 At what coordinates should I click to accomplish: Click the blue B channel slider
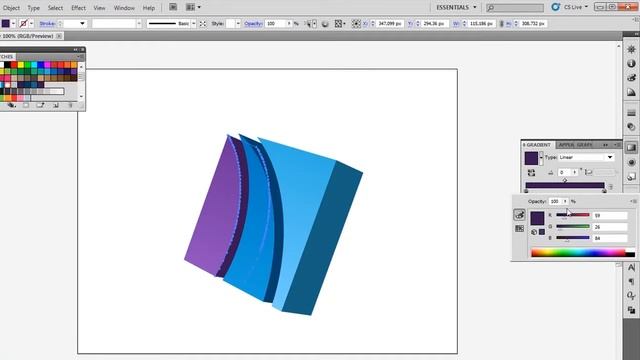pos(573,238)
